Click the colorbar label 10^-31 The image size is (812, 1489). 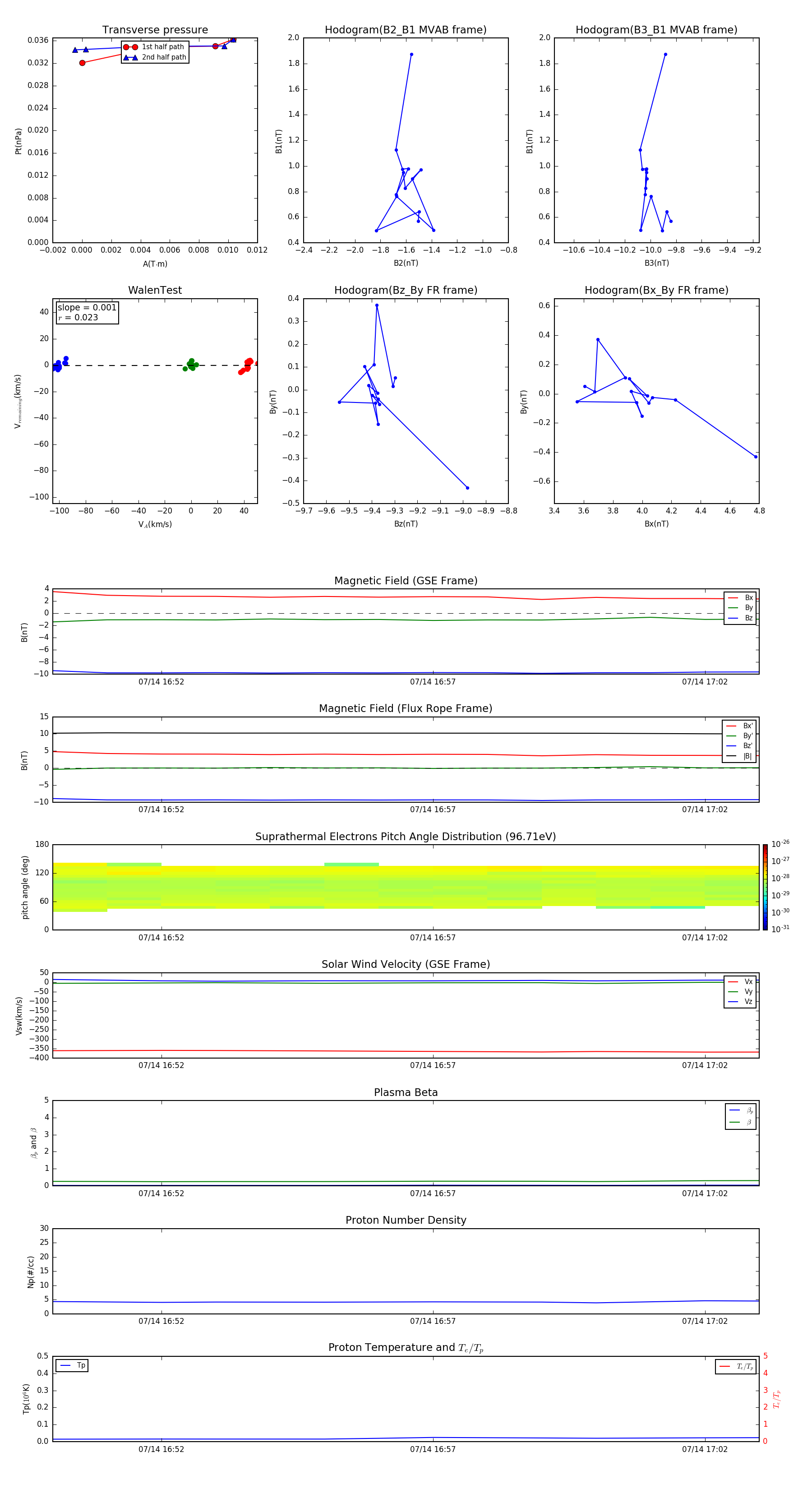click(780, 929)
